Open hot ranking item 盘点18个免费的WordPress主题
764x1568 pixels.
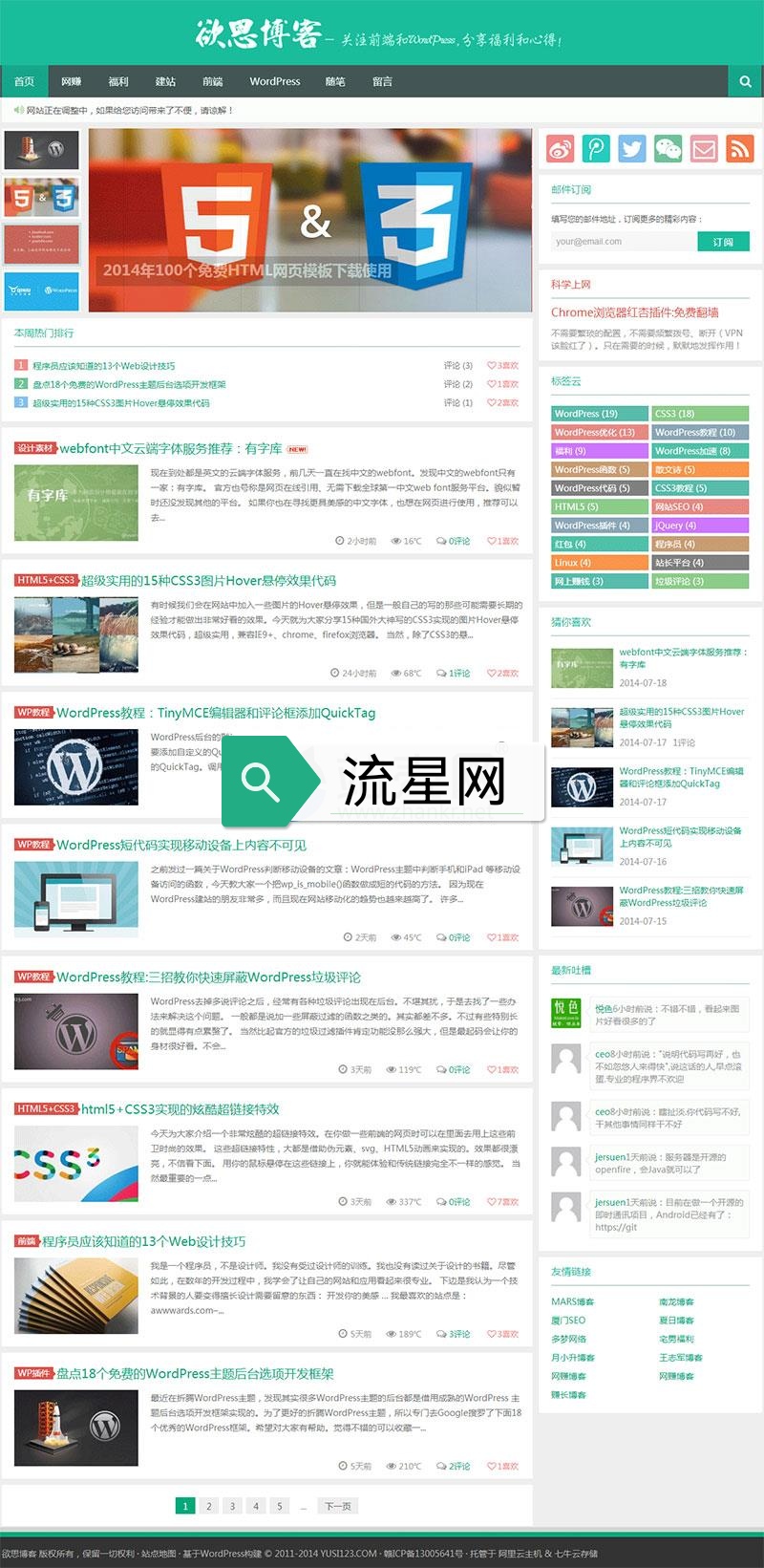point(129,384)
